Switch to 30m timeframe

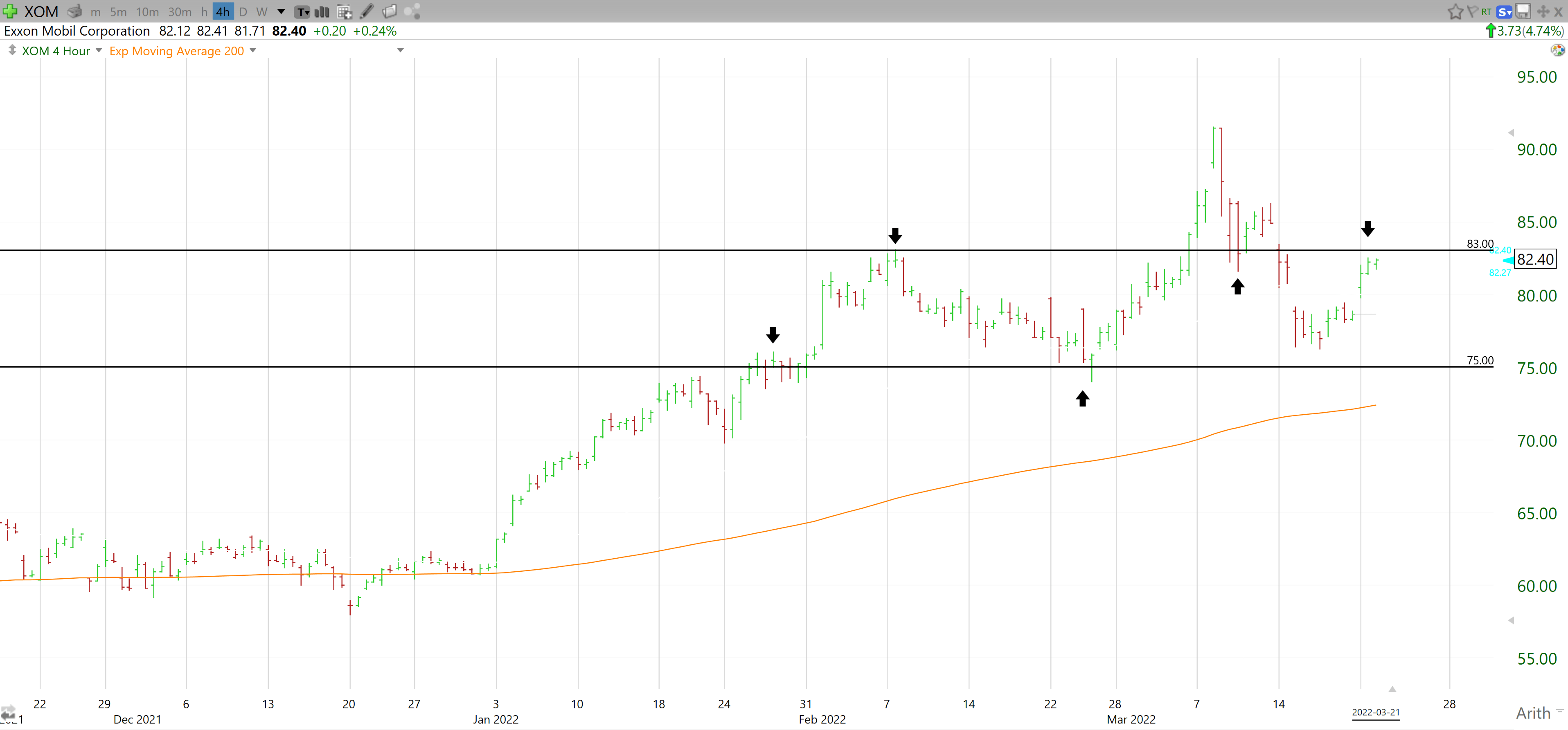tap(180, 11)
